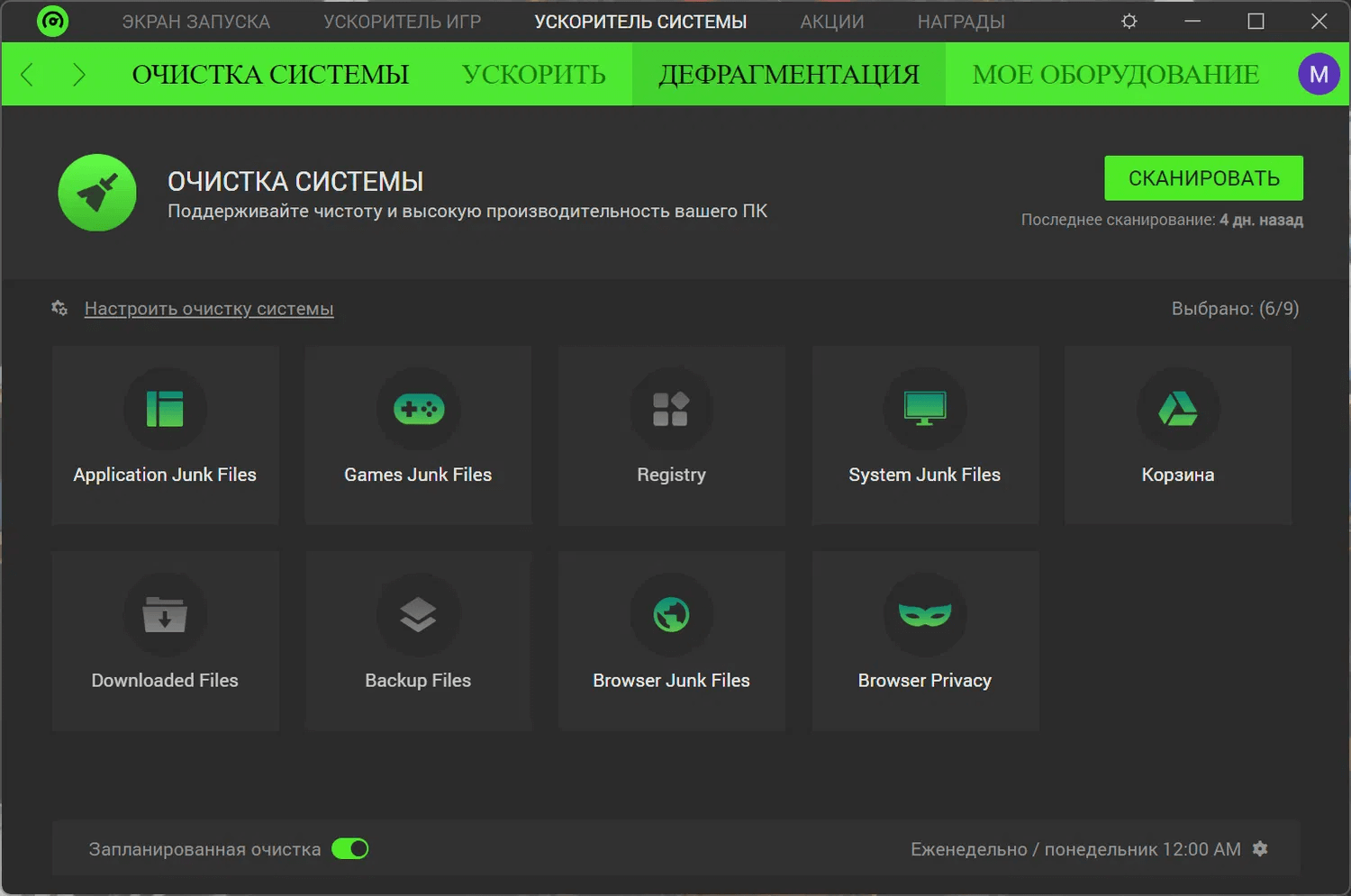Open the ДЕФРАГМЕНТАЦИЯ tab
The image size is (1351, 896).
[x=789, y=75]
